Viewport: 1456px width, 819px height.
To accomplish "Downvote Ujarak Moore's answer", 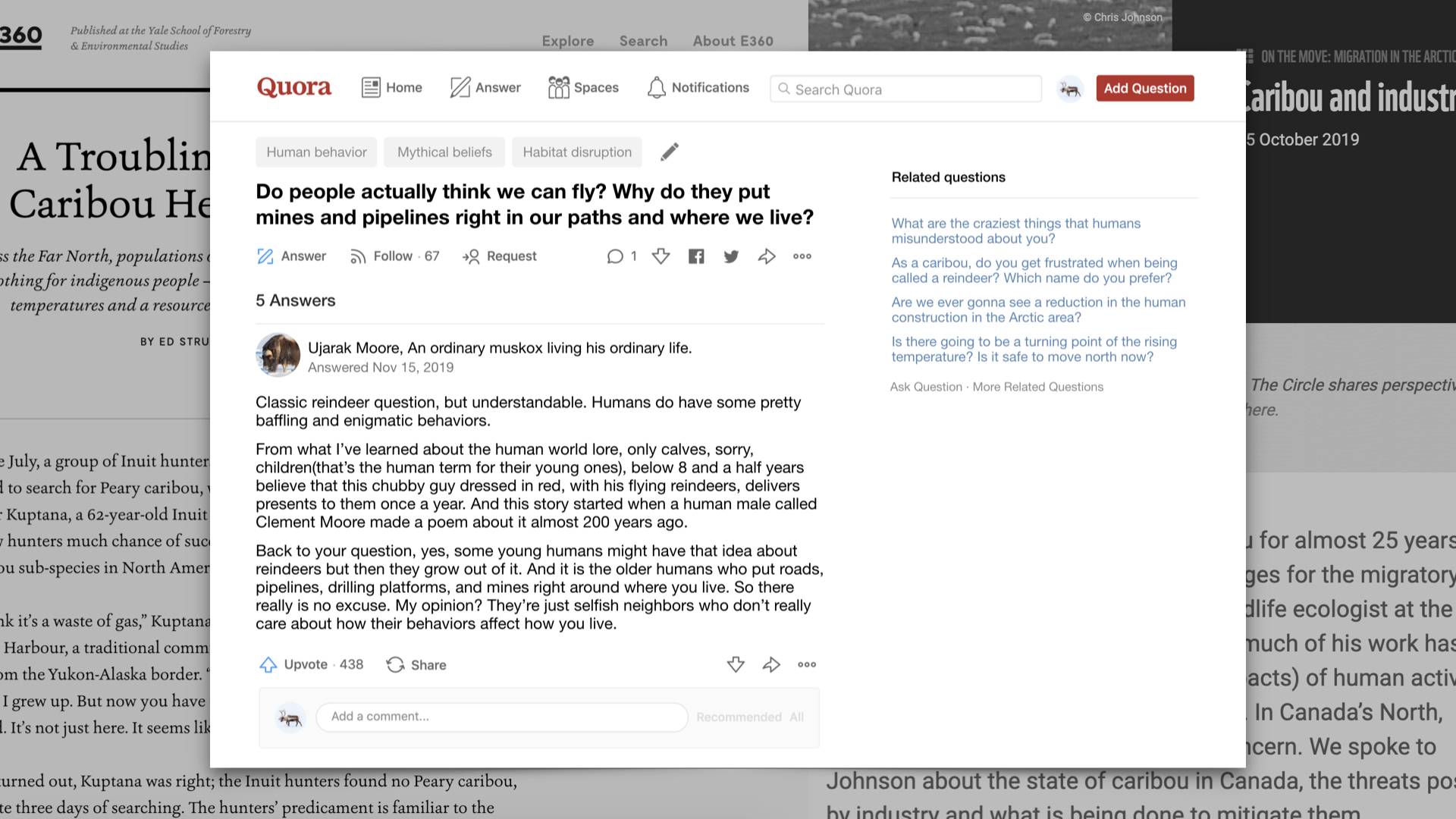I will click(736, 664).
